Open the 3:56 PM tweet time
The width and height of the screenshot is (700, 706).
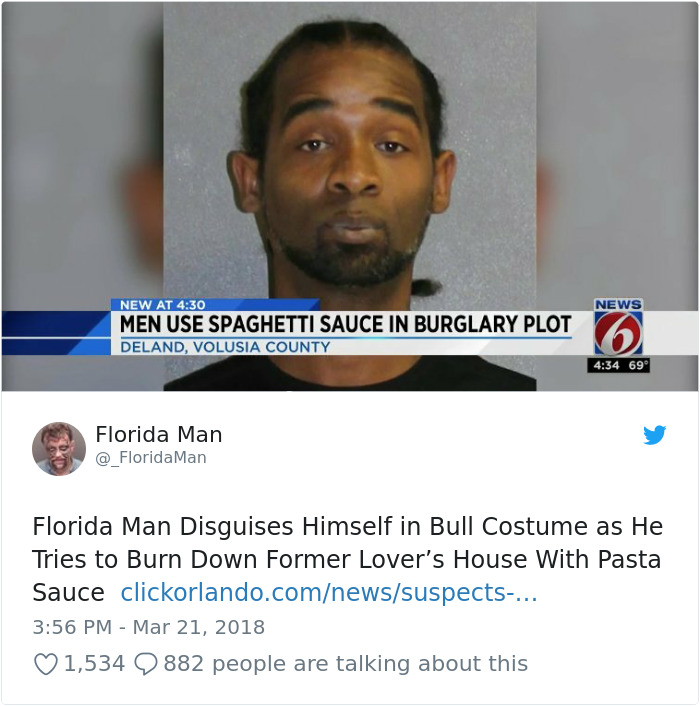point(72,627)
